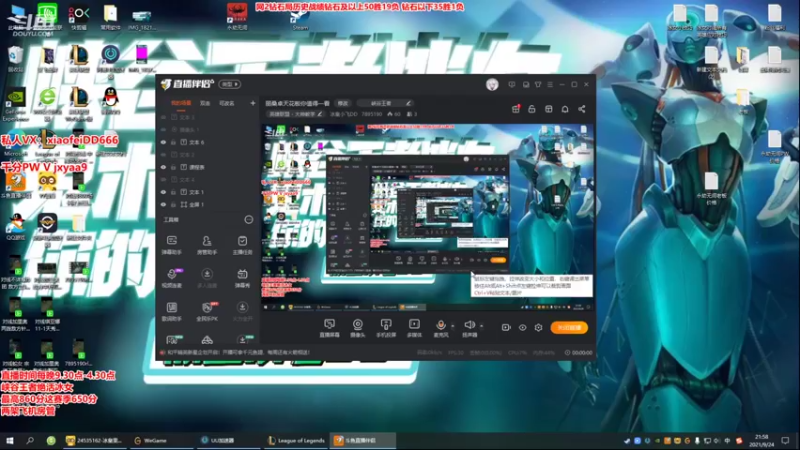The height and width of the screenshot is (450, 800).
Task: Click the bottom notice banner text
Action: [x=238, y=353]
